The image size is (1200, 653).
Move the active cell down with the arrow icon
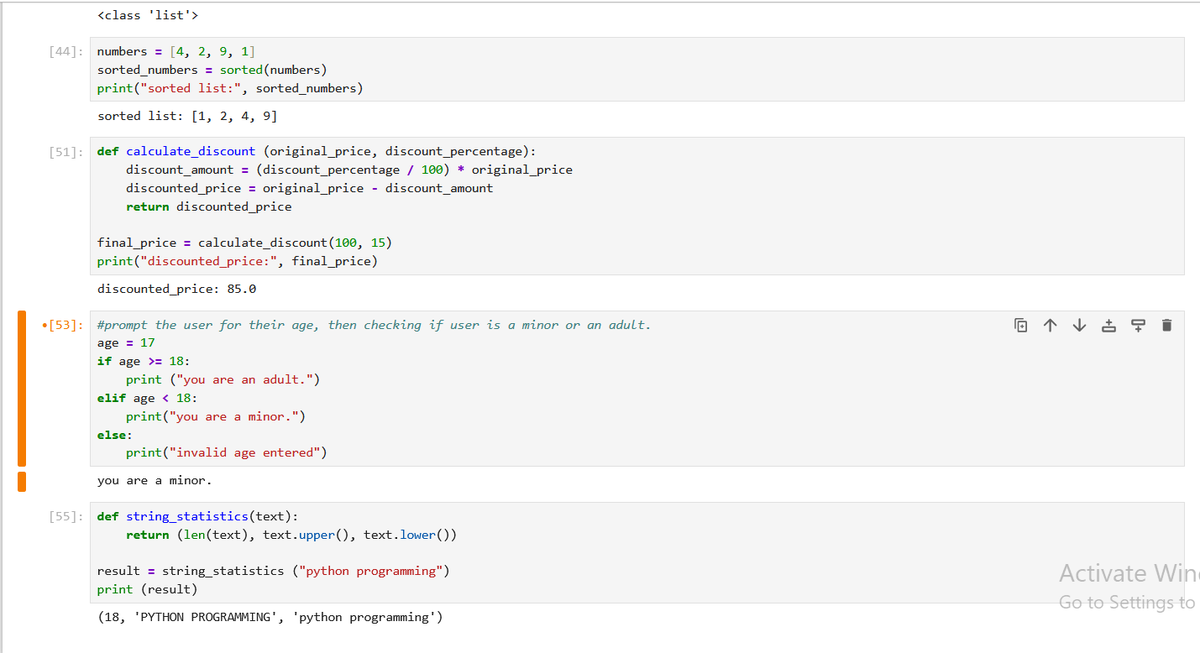(x=1079, y=325)
